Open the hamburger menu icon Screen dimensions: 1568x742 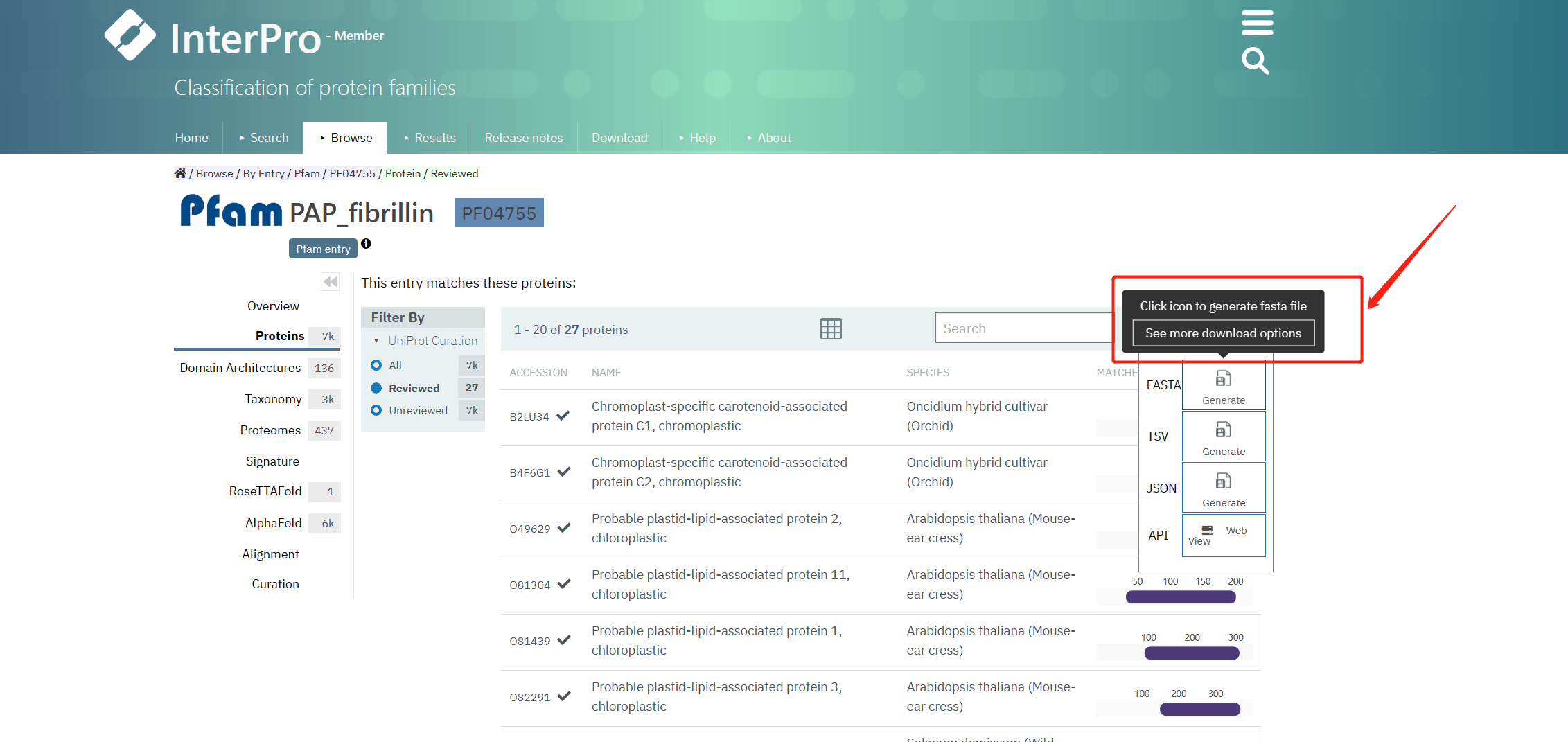coord(1257,22)
